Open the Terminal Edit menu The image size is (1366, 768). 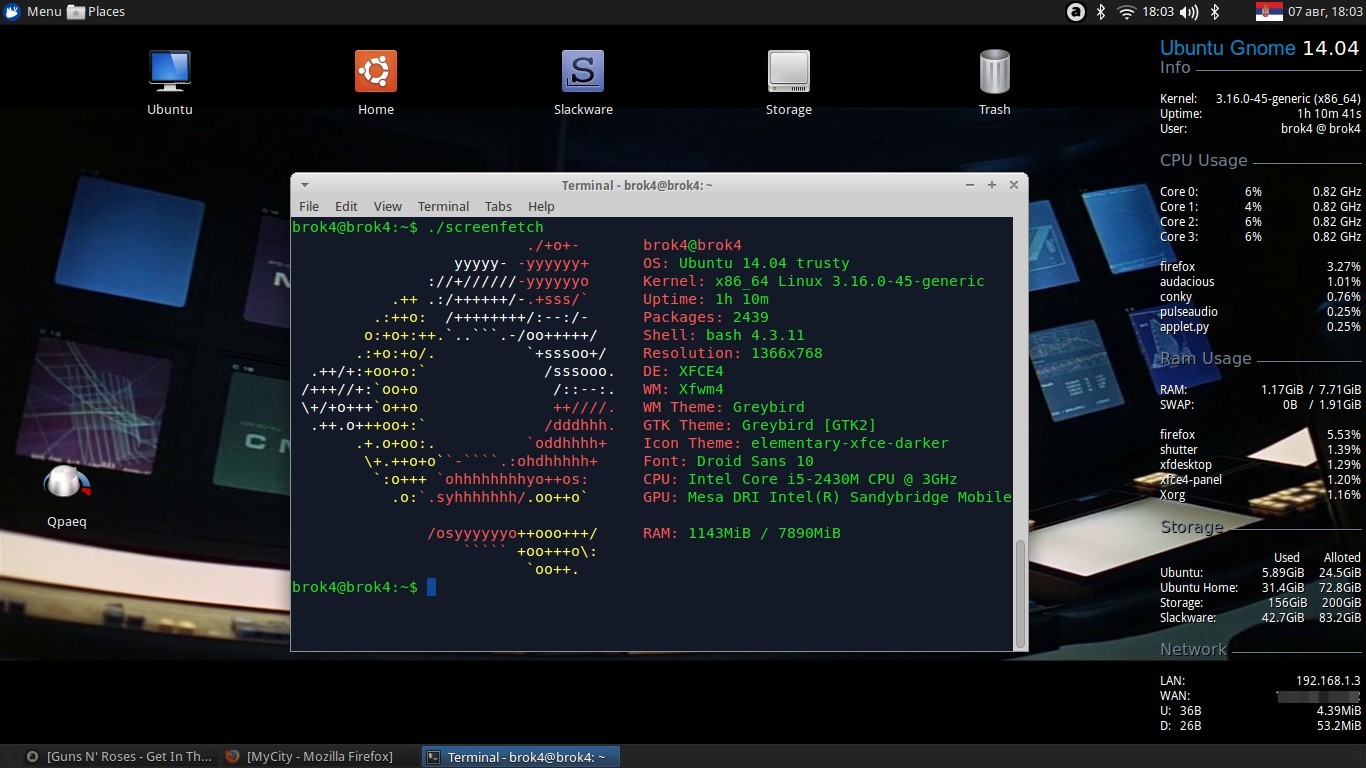point(346,206)
